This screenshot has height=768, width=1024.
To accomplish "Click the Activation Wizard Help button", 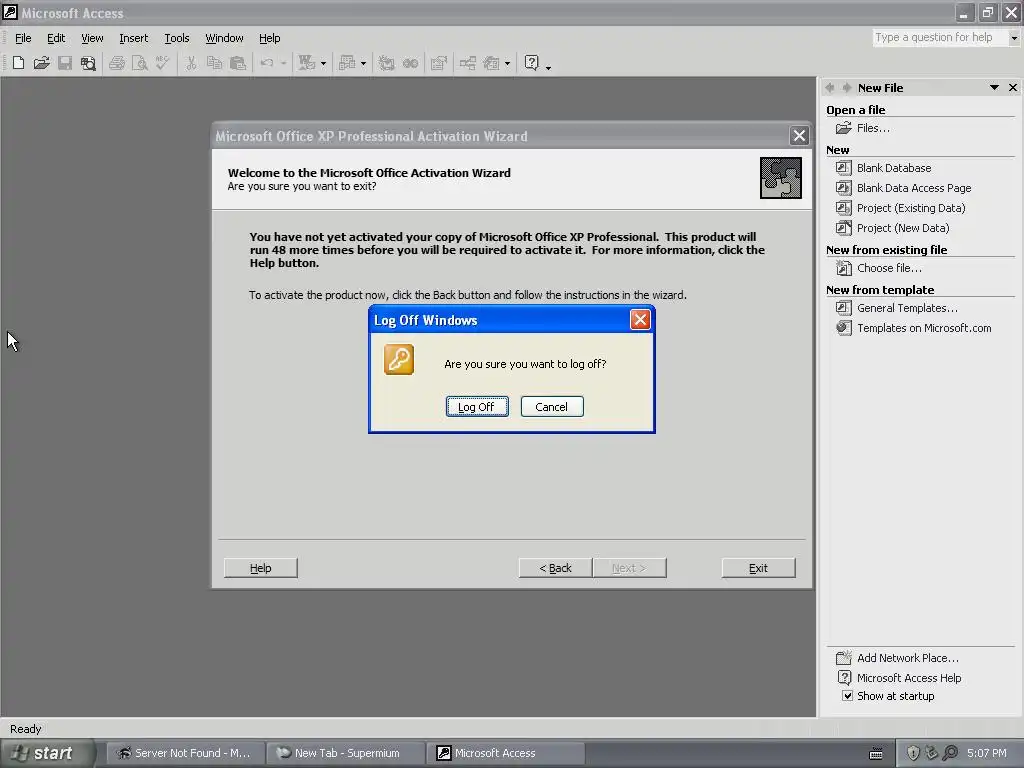I will coord(261,568).
